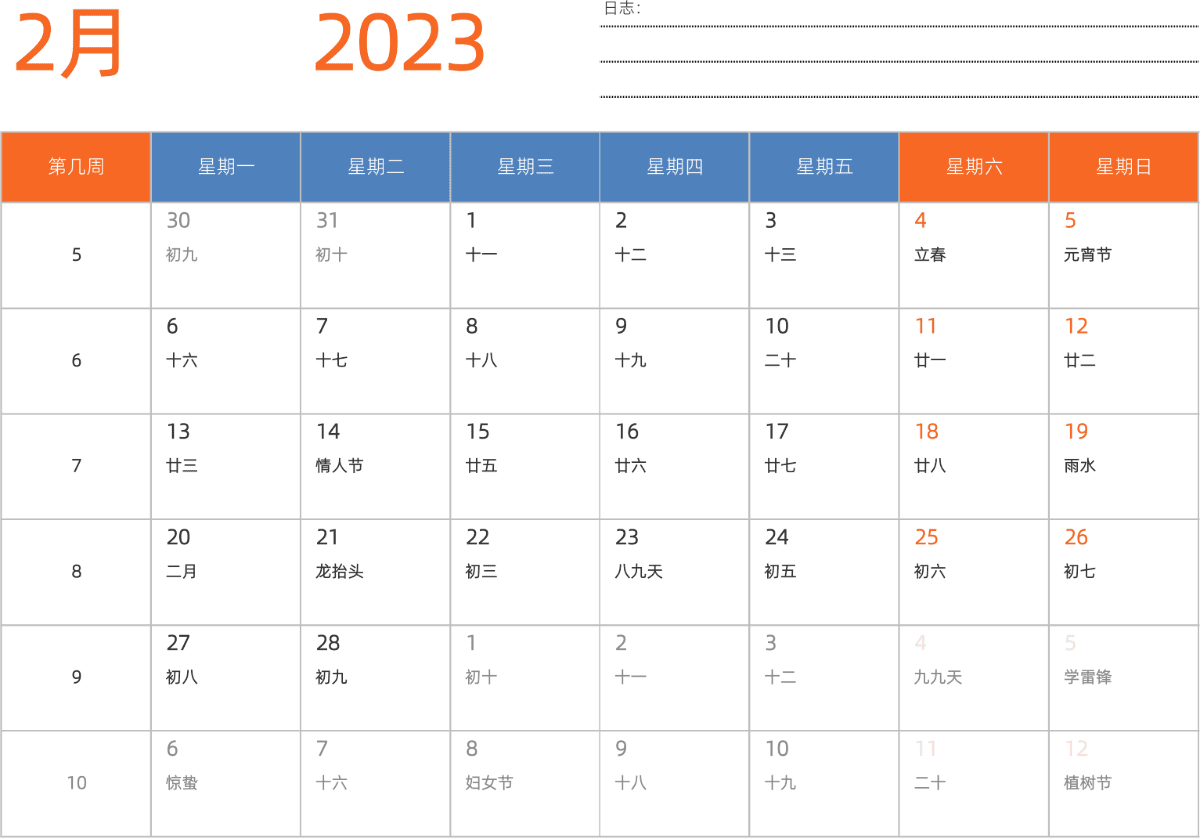Select date 26 marked 初七
This screenshot has width=1200, height=838.
tap(1124, 572)
